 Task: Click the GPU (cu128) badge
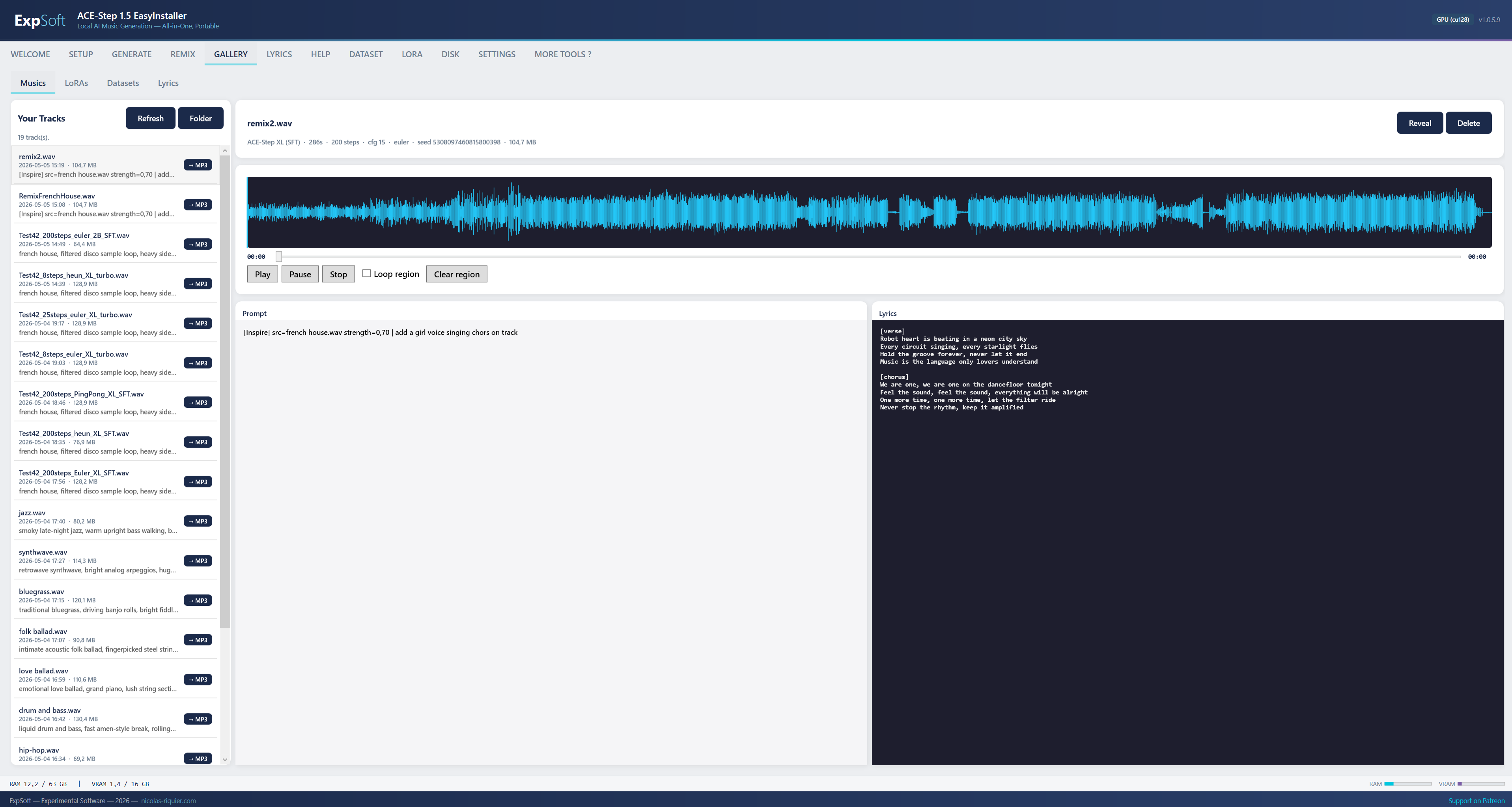point(1453,19)
